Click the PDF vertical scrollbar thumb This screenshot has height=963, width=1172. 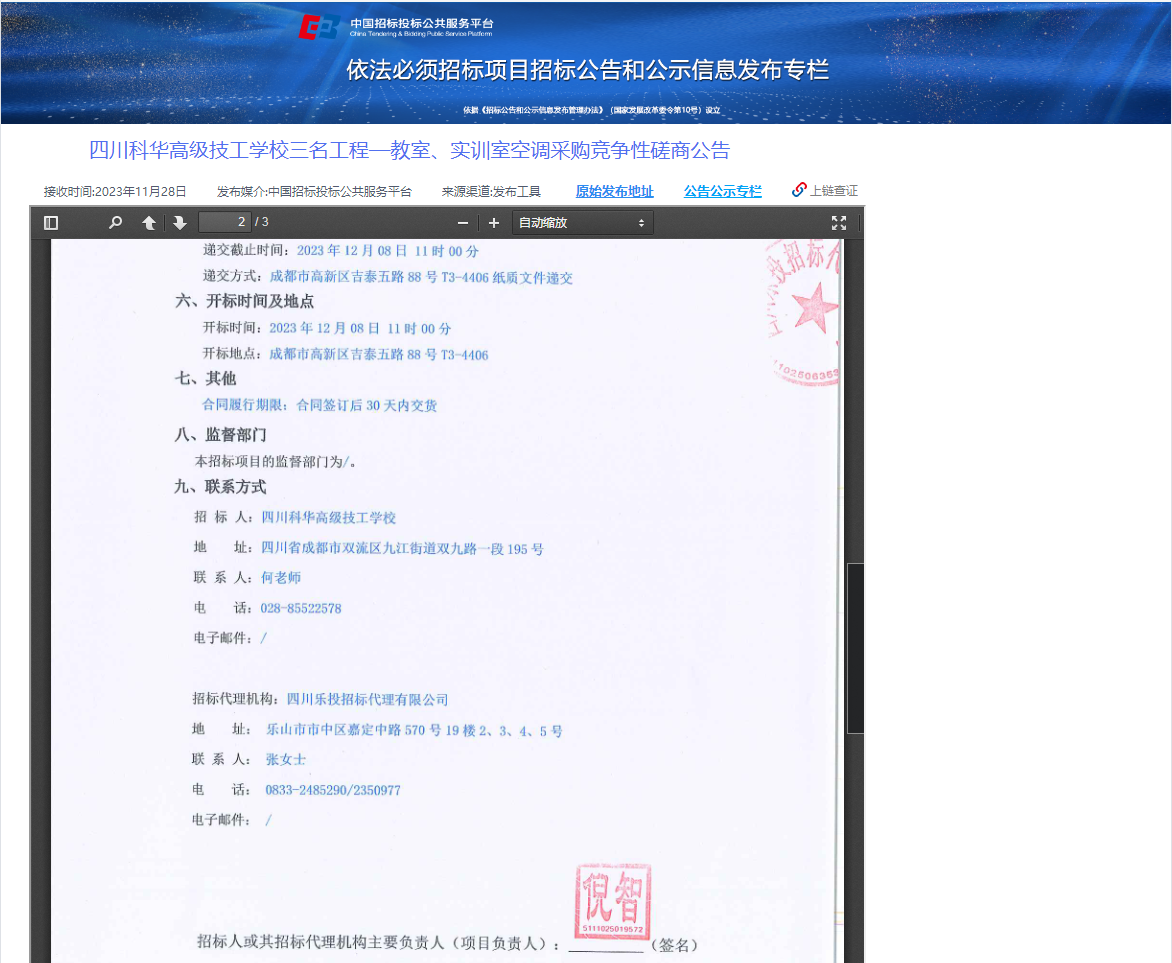(855, 647)
